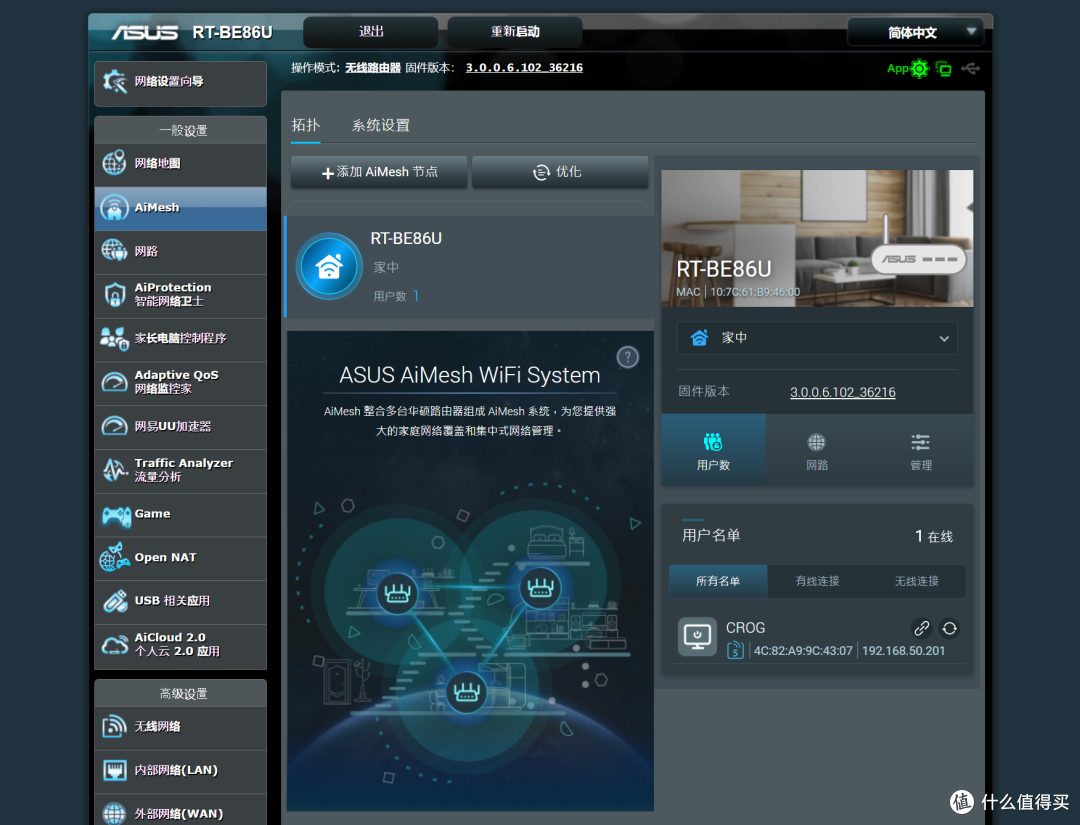This screenshot has width=1080, height=825.
Task: Click the 无线路由器 operation mode link
Action: point(373,67)
